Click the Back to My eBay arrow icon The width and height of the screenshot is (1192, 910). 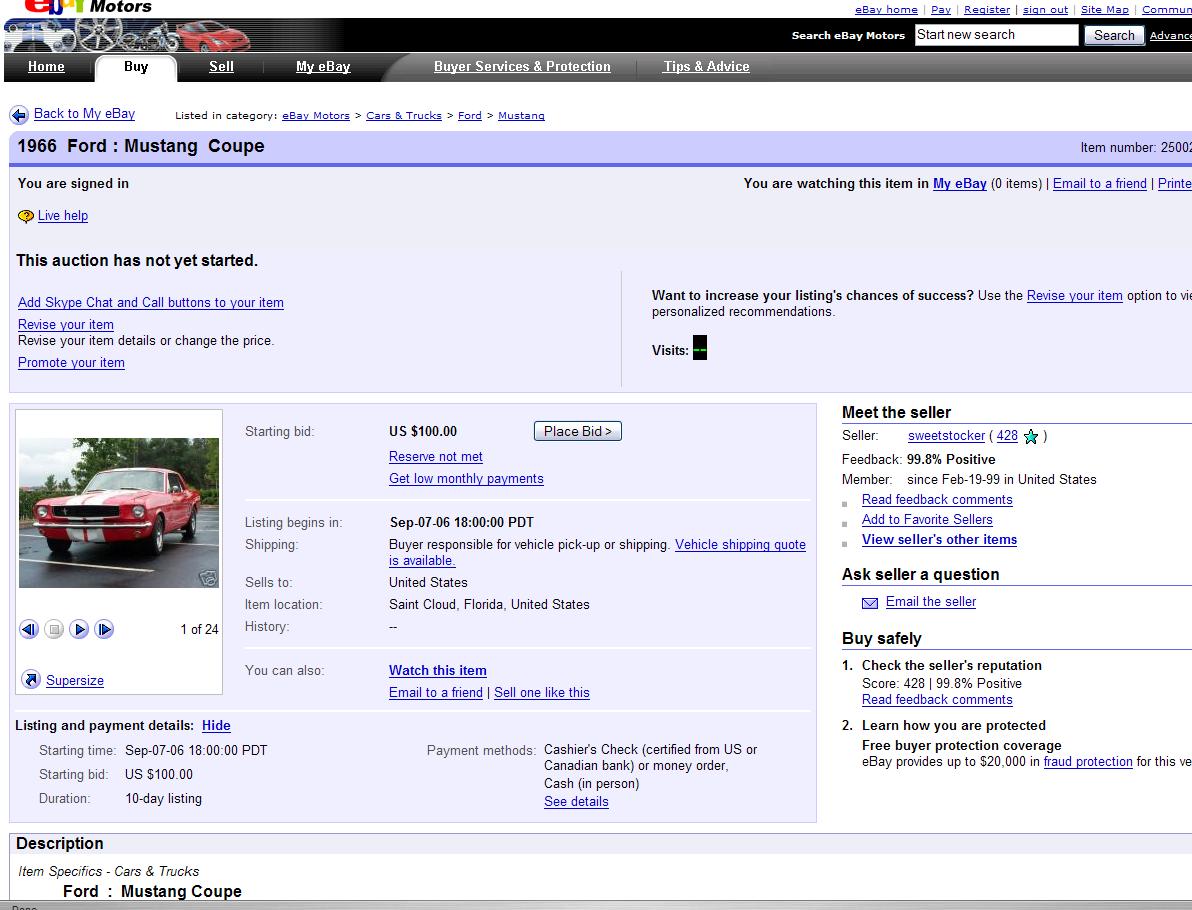19,115
